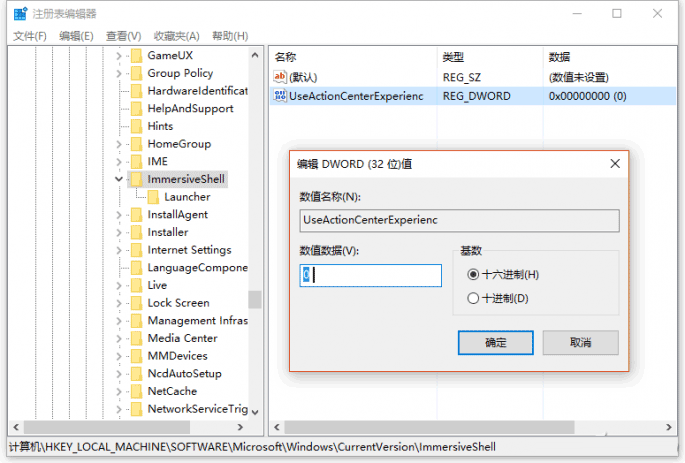Click the GameUX folder icon
685x463 pixels.
[x=137, y=55]
